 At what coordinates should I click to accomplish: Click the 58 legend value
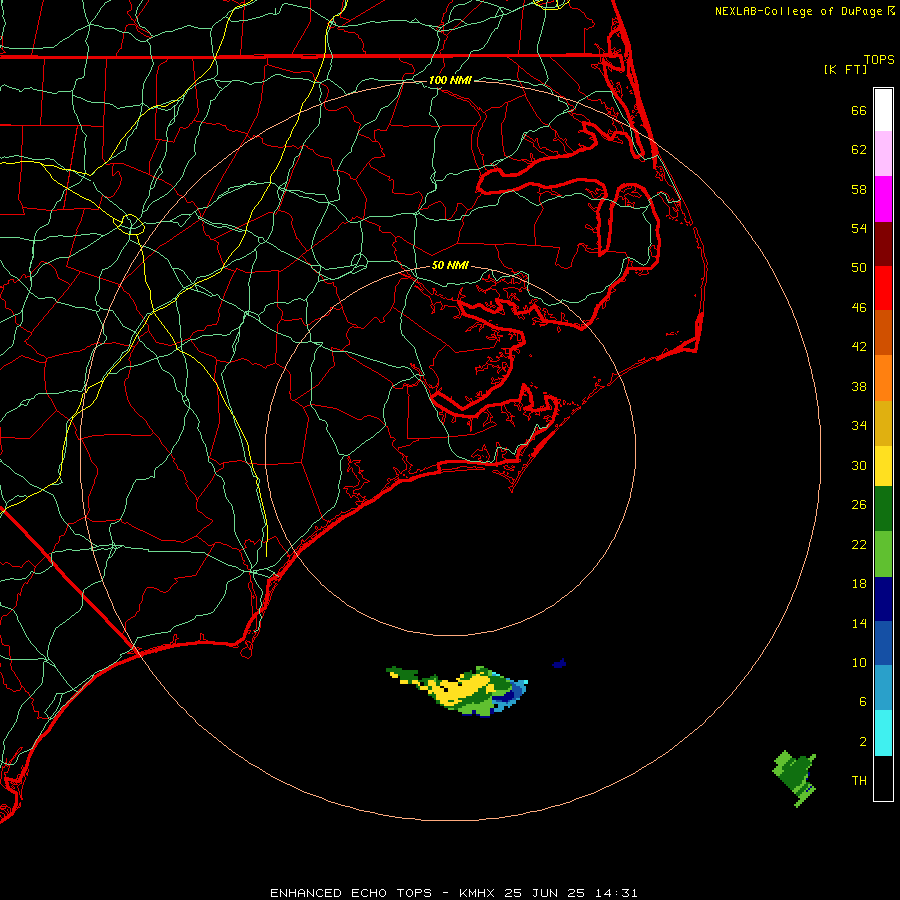pyautogui.click(x=859, y=189)
